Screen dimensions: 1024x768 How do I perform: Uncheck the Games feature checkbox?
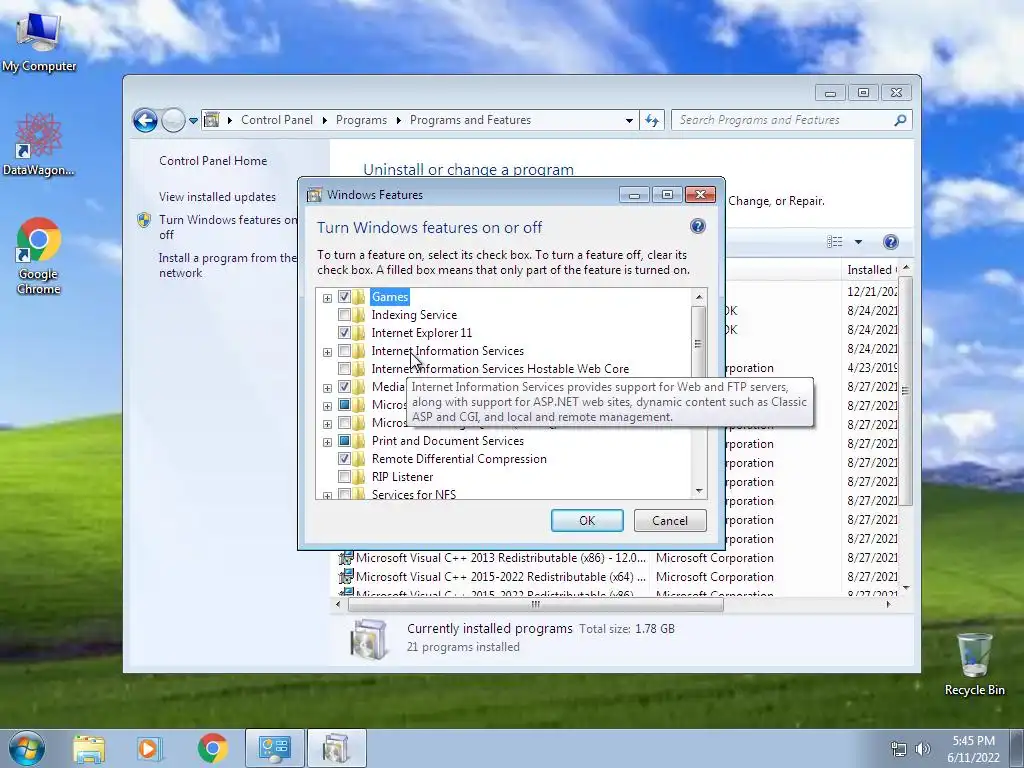[344, 297]
